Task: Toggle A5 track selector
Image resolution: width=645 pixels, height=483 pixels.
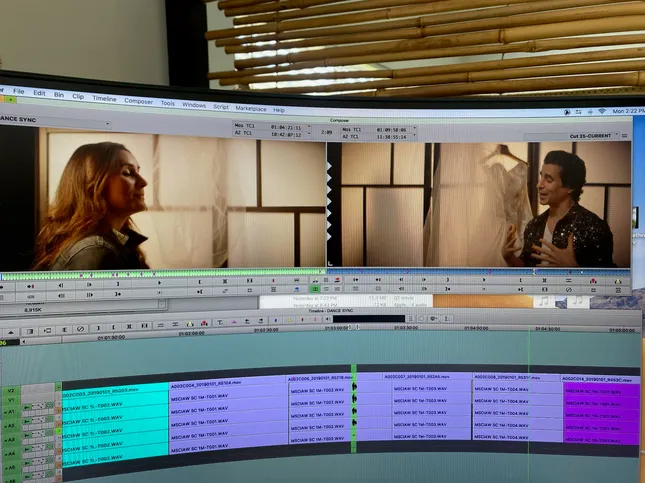Action: click(9, 467)
